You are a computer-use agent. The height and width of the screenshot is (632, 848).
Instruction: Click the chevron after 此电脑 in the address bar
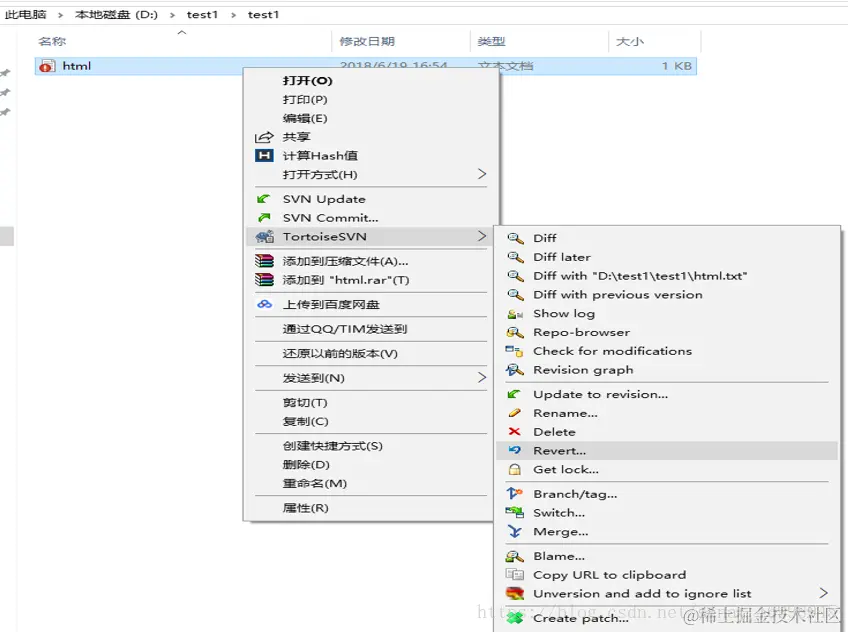[60, 15]
